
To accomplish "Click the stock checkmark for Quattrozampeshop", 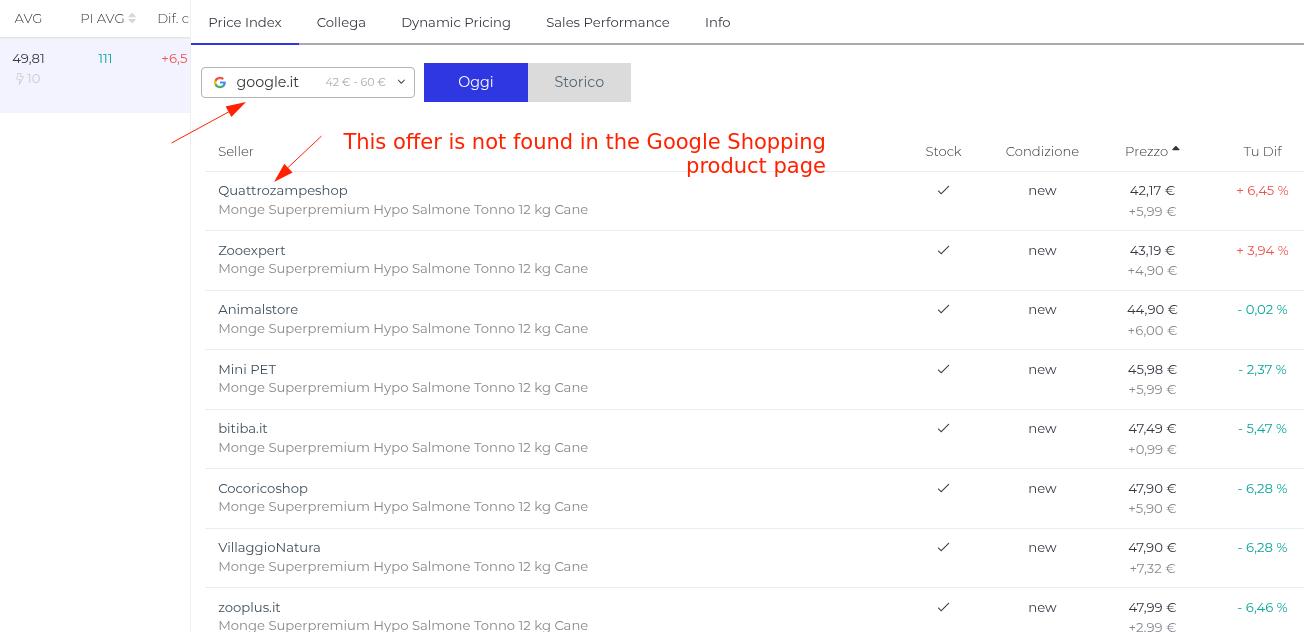I will click(x=943, y=190).
